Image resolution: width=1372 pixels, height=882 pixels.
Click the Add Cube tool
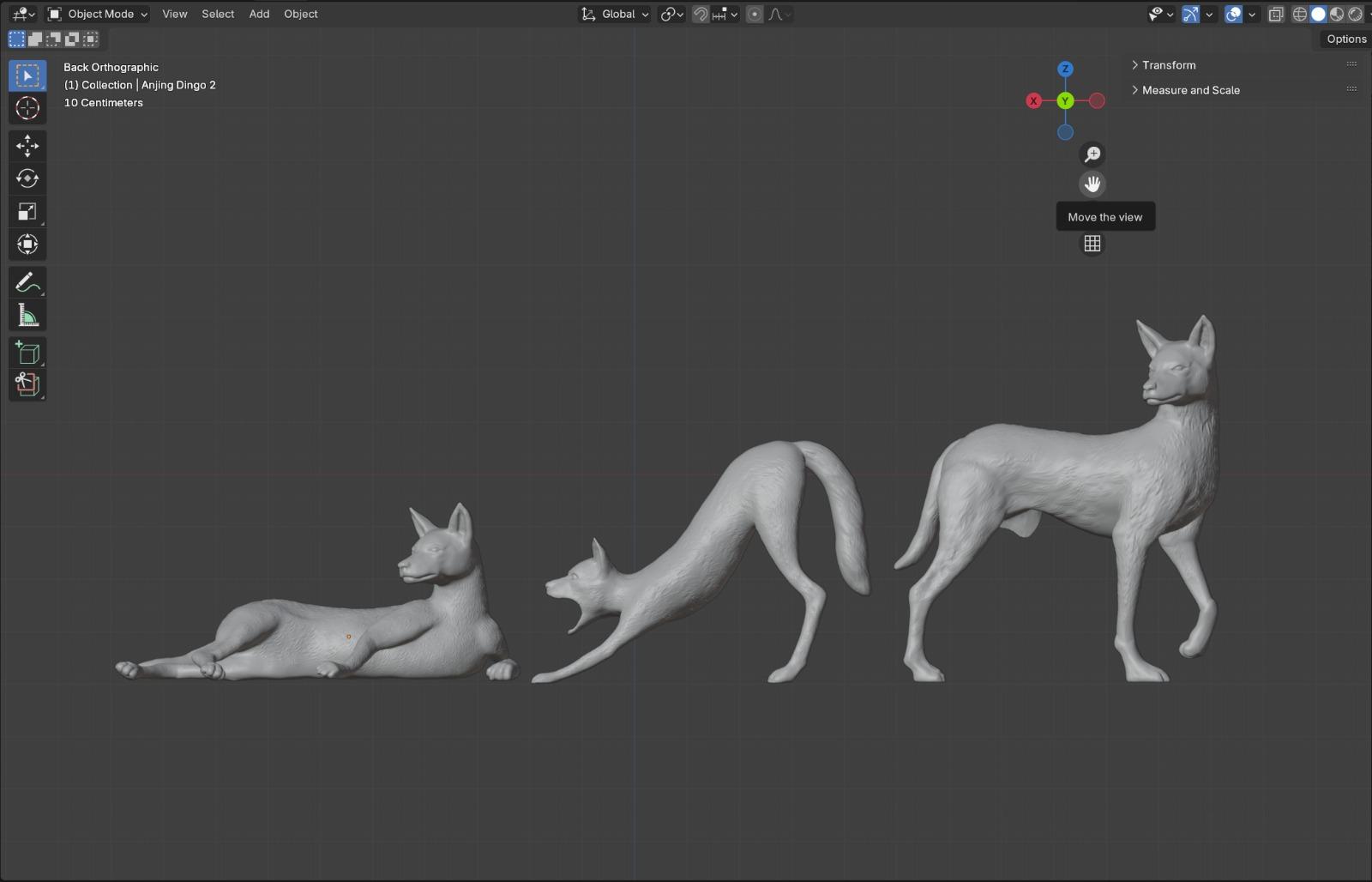tap(27, 353)
